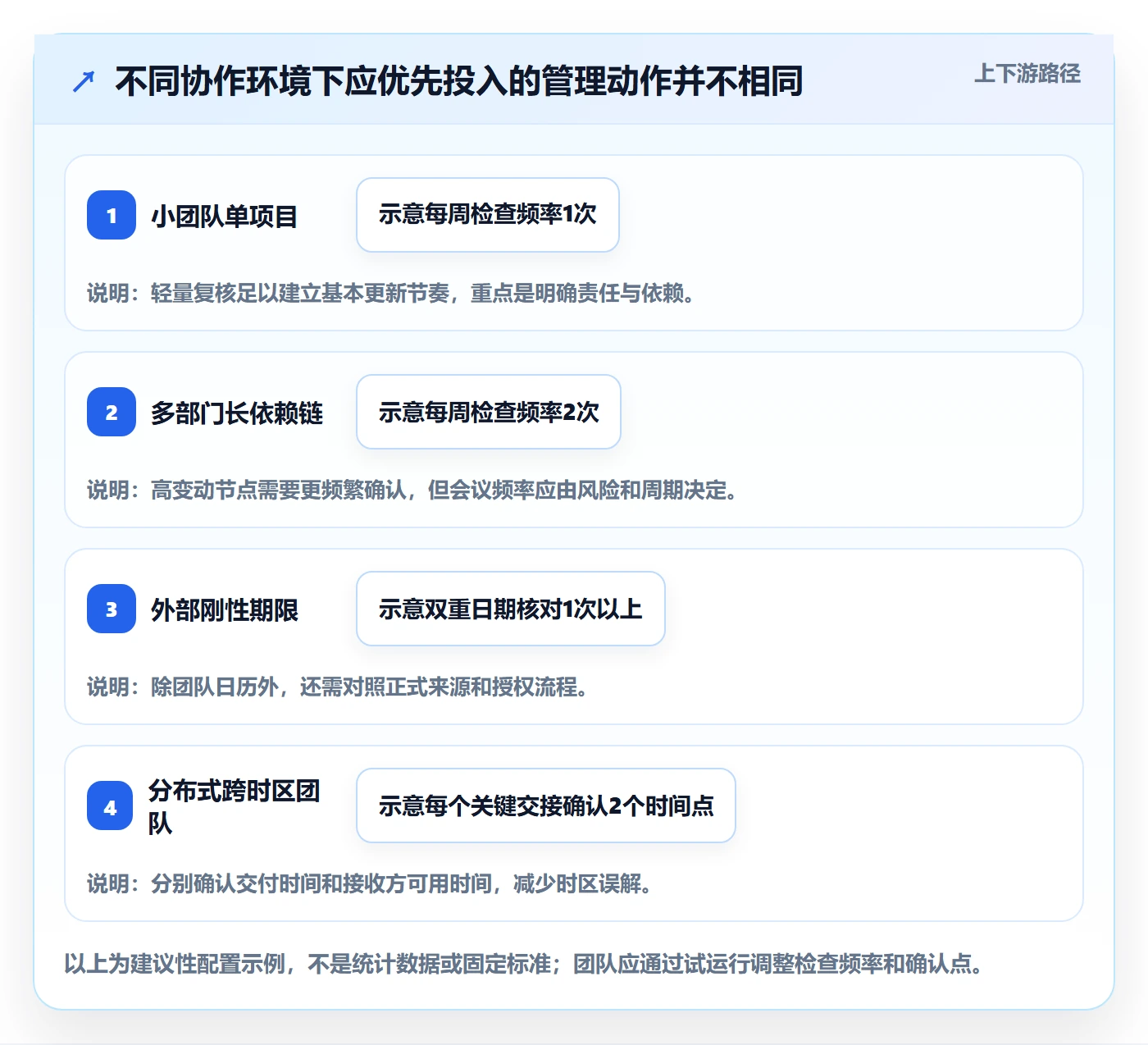The width and height of the screenshot is (1148, 1045).
Task: Click the blue number 1 badge
Action: (112, 215)
